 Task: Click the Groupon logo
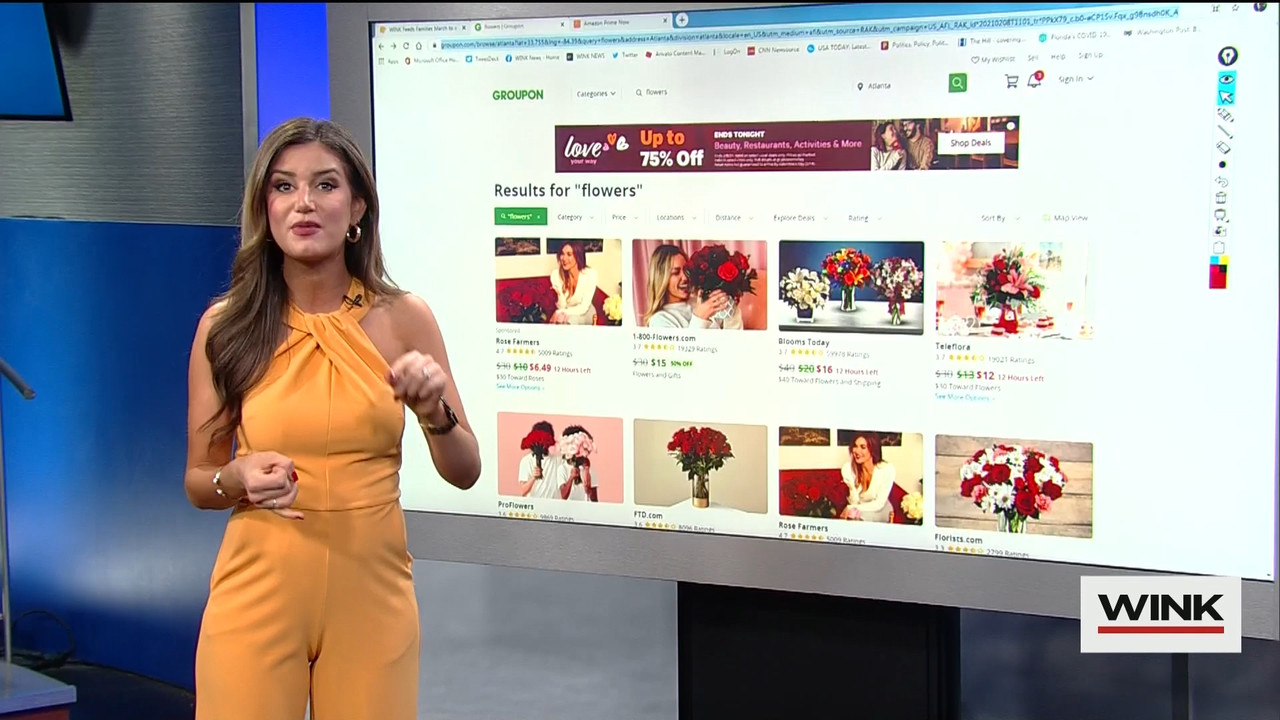(518, 95)
